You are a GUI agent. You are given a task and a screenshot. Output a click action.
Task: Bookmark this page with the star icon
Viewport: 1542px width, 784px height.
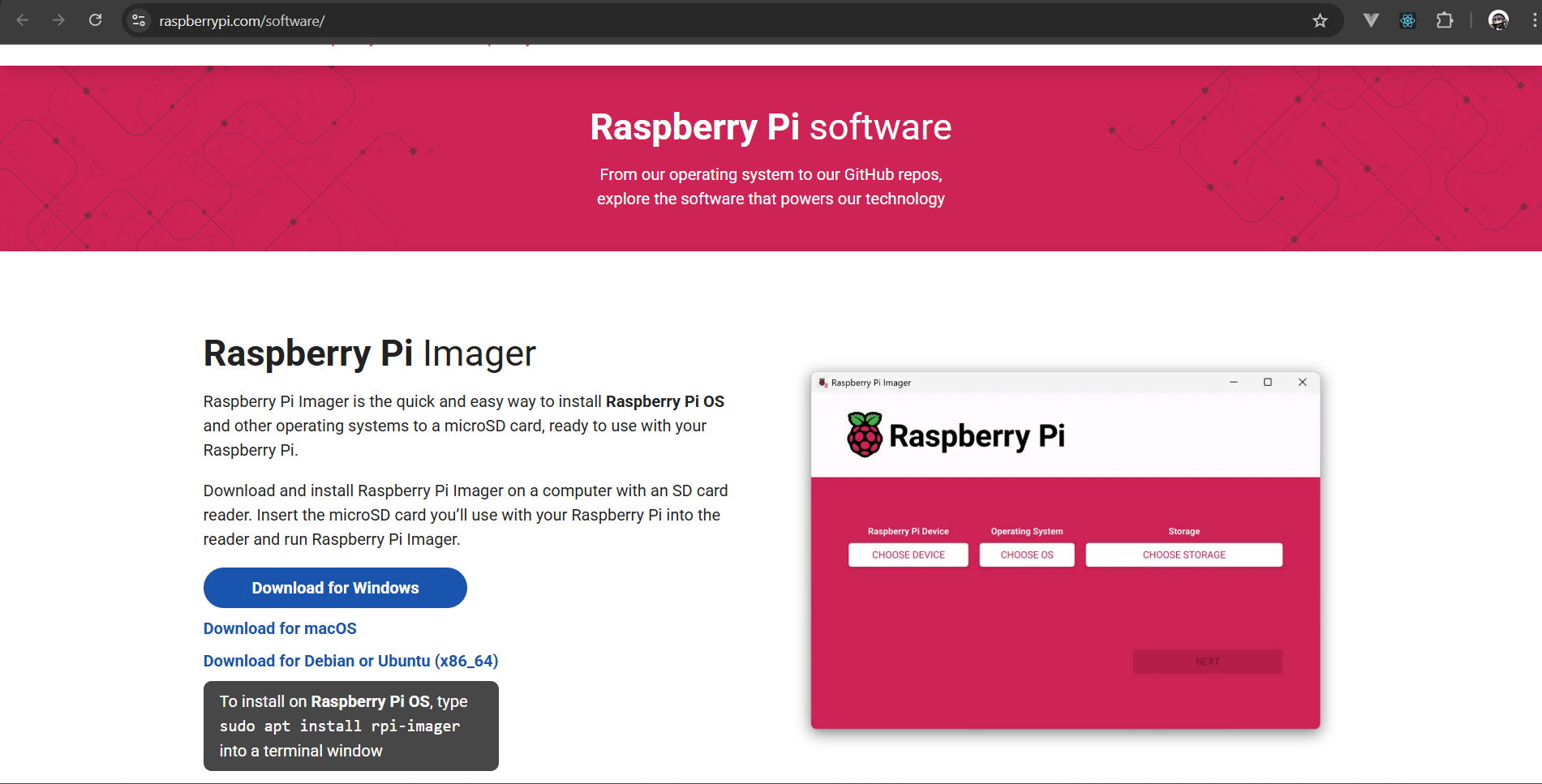click(x=1320, y=20)
